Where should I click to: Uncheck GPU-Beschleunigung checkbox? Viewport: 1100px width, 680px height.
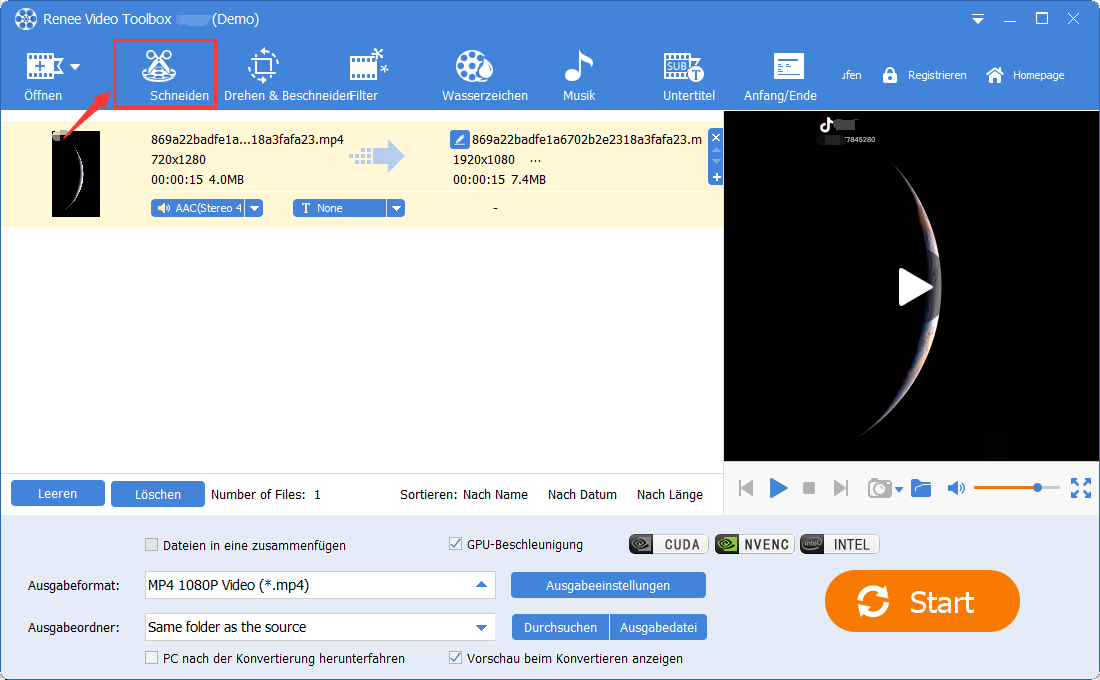tap(455, 544)
